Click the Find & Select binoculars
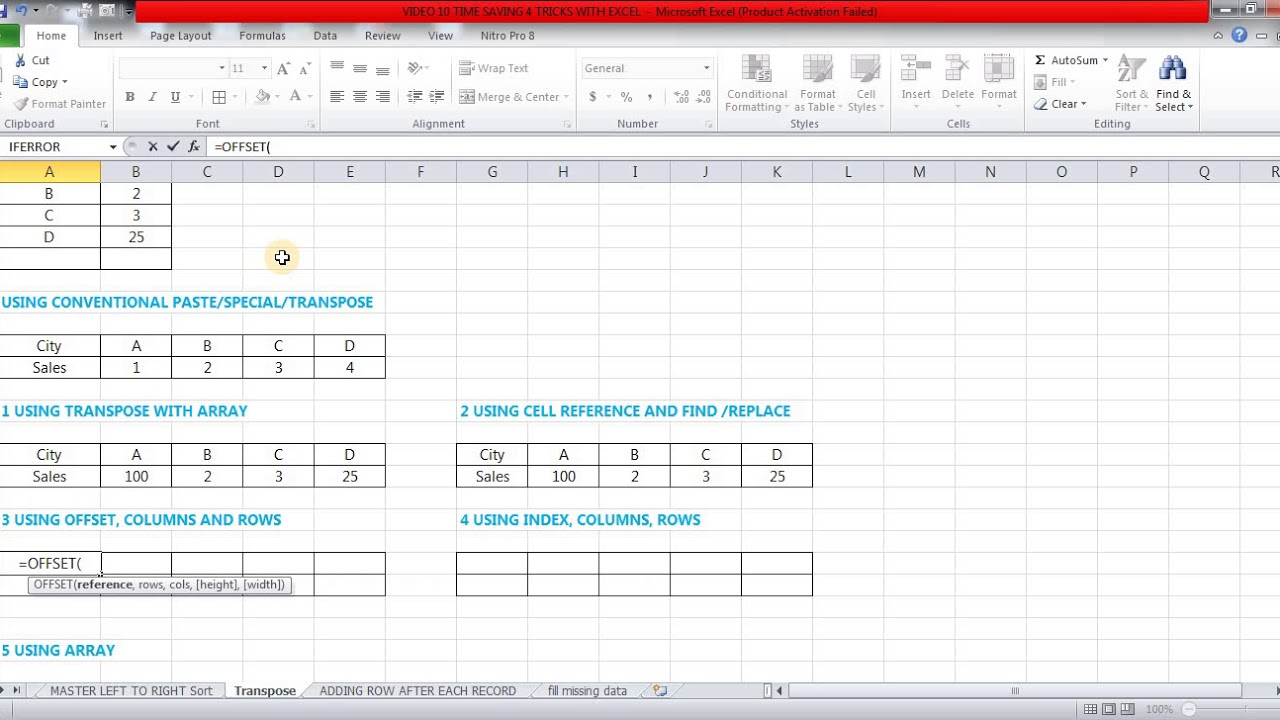1280x720 pixels. click(1173, 69)
